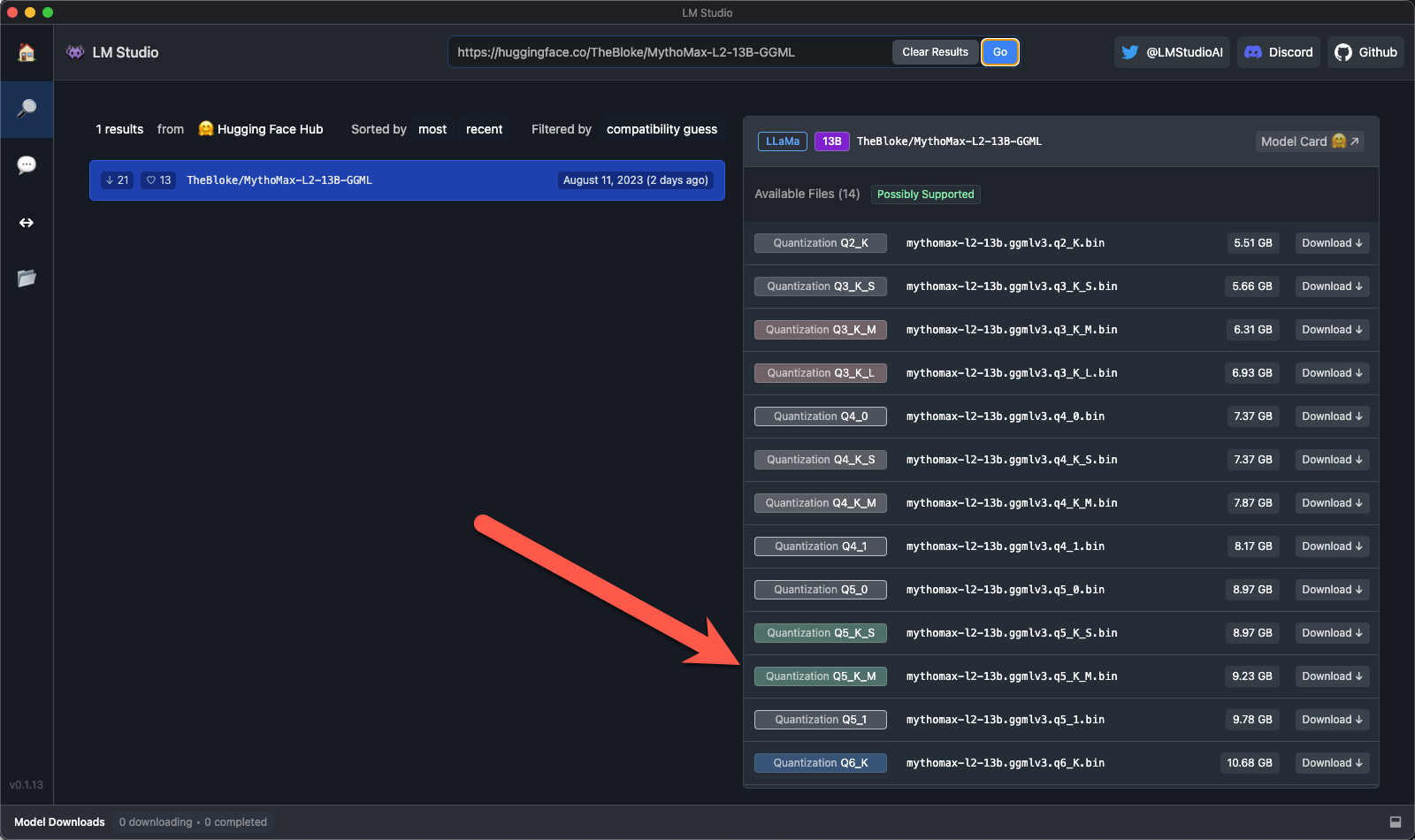Select the mythomax-l2-13b.ggmlv3.q2_K.bin filename
Image resolution: width=1415 pixels, height=840 pixels.
click(1006, 243)
